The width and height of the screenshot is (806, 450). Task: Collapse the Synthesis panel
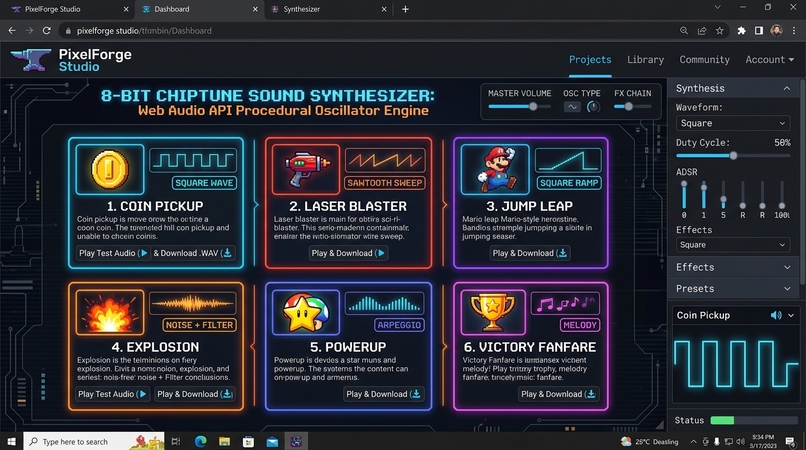point(786,88)
